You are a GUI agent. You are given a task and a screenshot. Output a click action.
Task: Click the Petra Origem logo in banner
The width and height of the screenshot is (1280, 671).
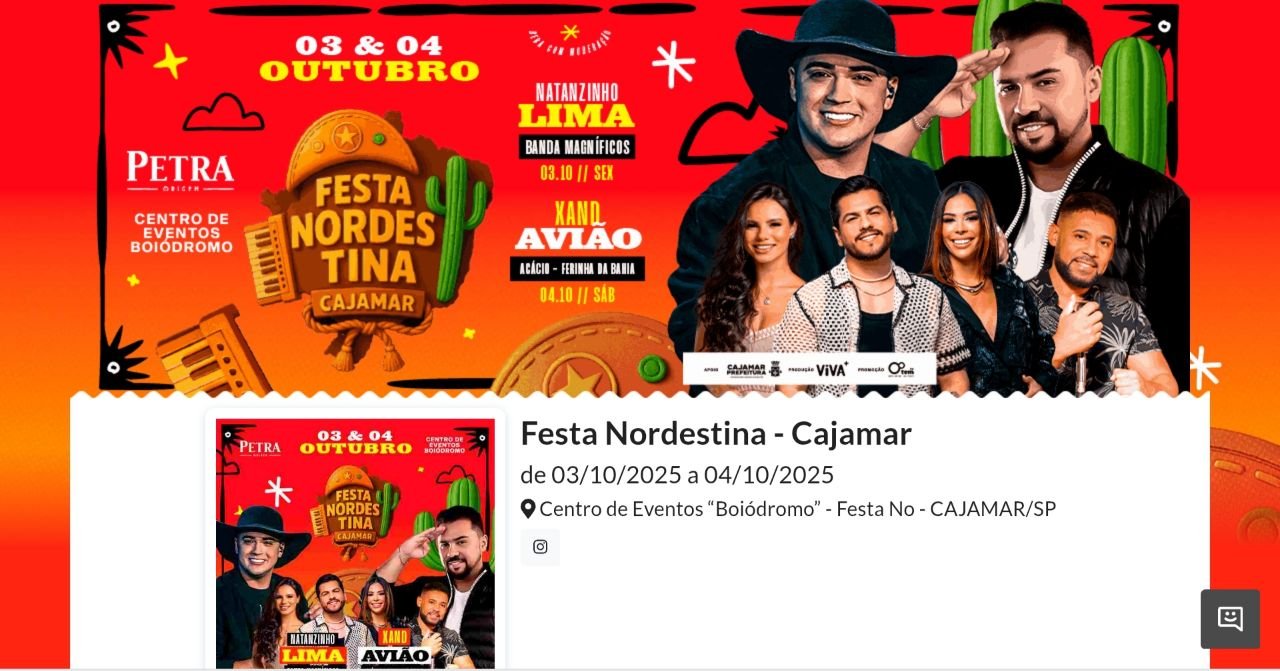pyautogui.click(x=180, y=172)
